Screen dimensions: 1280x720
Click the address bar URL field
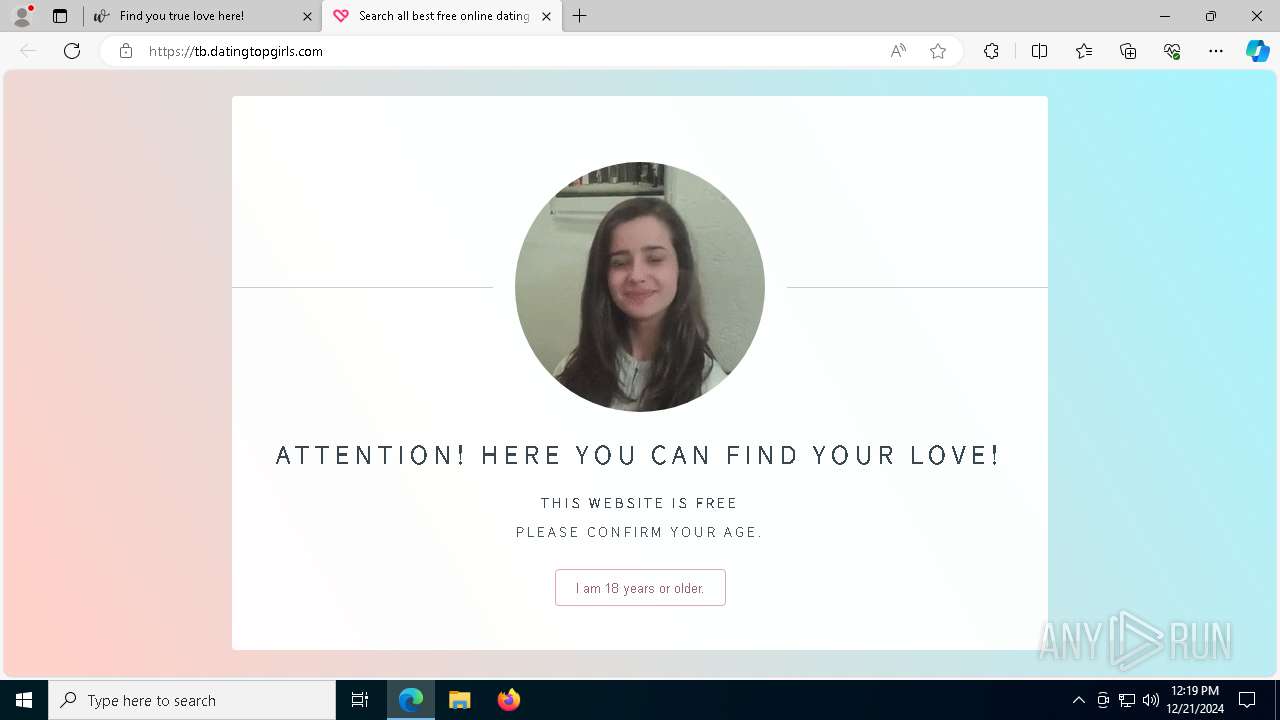point(510,51)
